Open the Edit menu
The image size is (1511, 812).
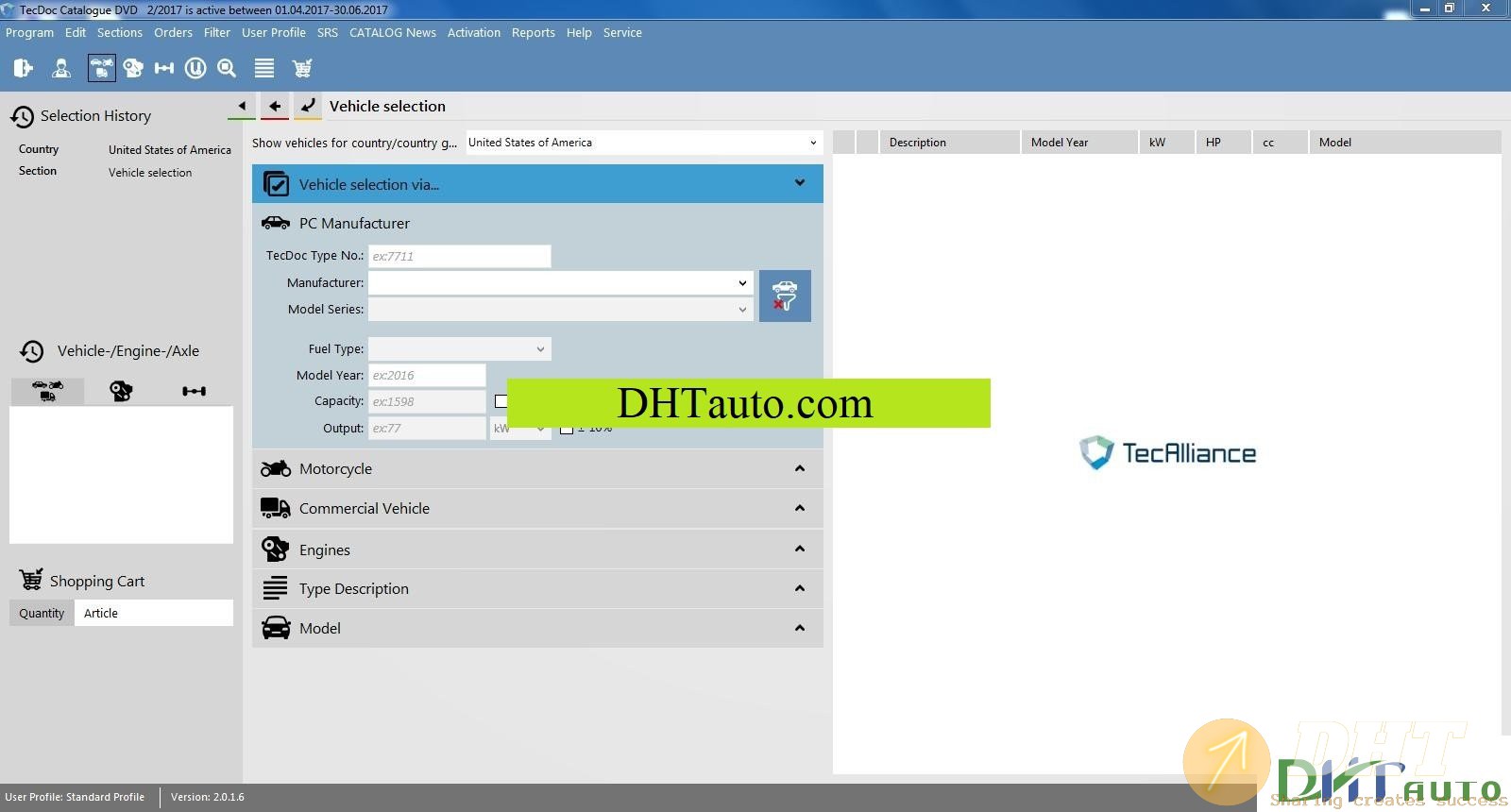click(76, 32)
